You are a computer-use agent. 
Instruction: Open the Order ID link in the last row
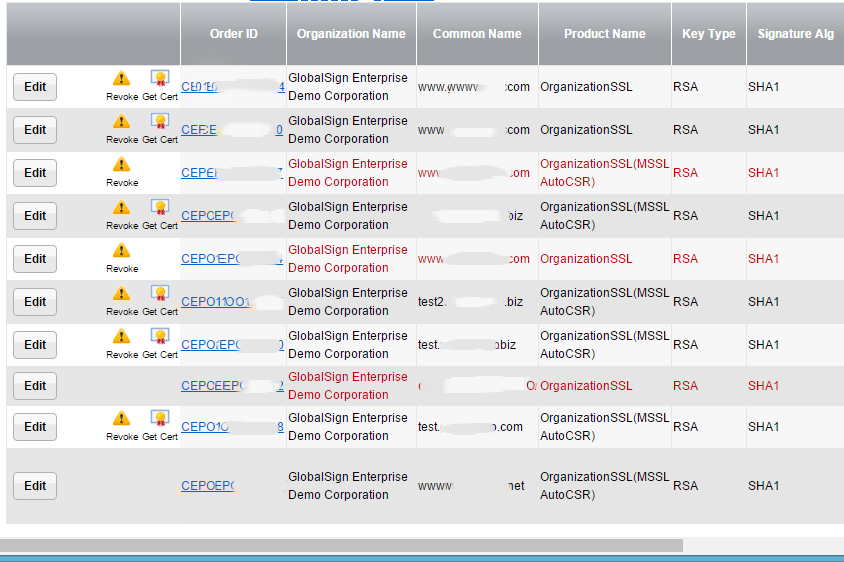[207, 486]
